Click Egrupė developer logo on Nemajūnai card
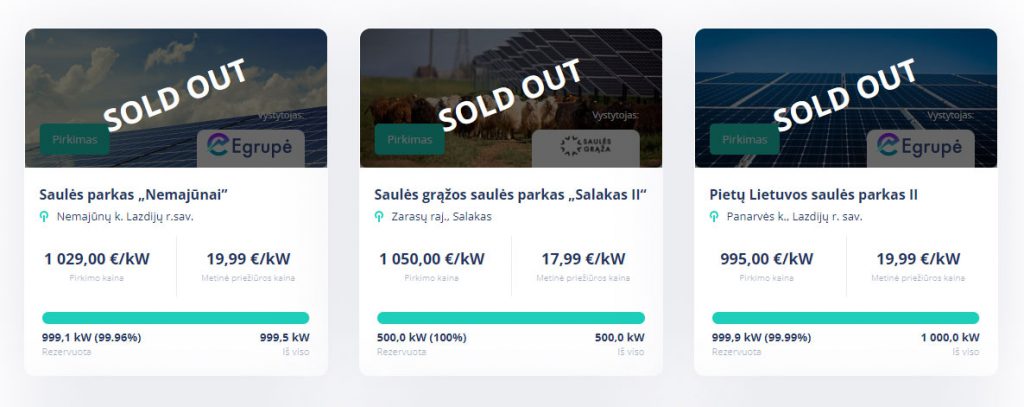 (x=251, y=146)
